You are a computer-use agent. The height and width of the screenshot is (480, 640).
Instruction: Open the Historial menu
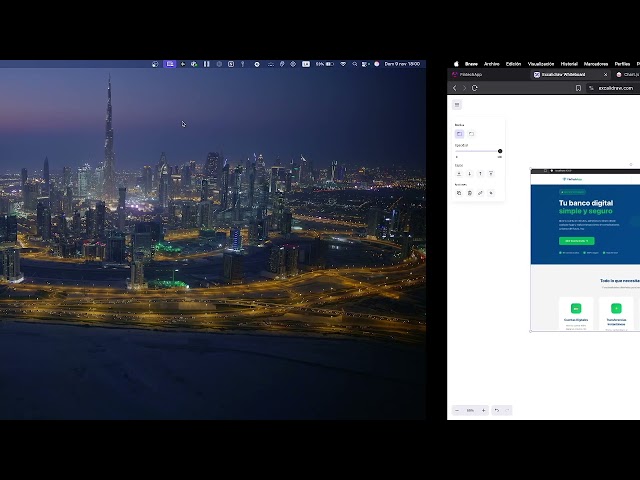point(569,64)
